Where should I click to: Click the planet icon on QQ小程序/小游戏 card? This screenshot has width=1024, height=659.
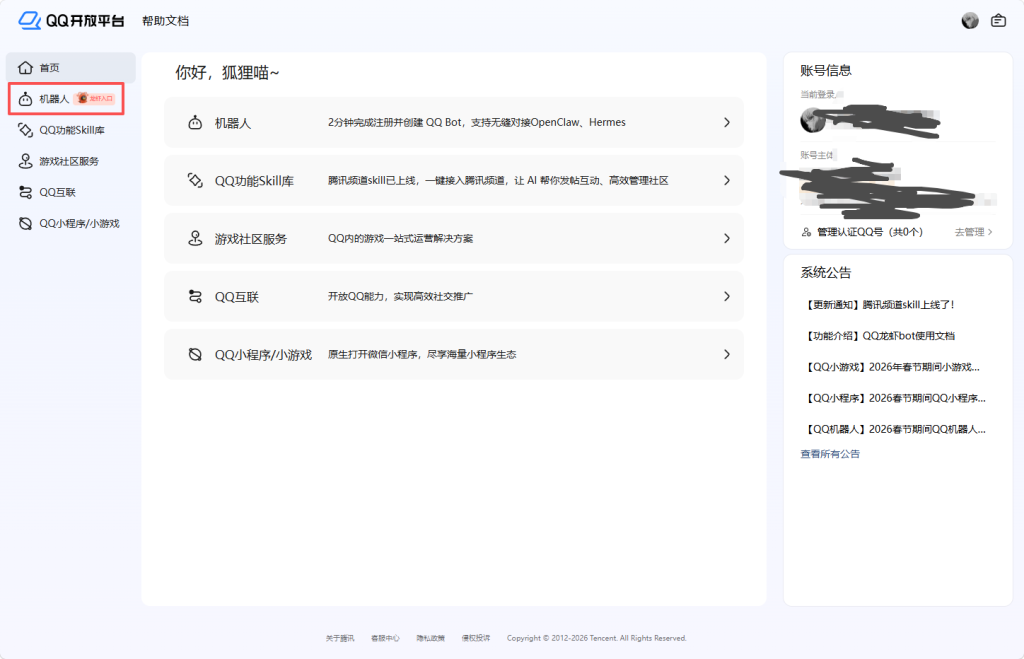(195, 355)
